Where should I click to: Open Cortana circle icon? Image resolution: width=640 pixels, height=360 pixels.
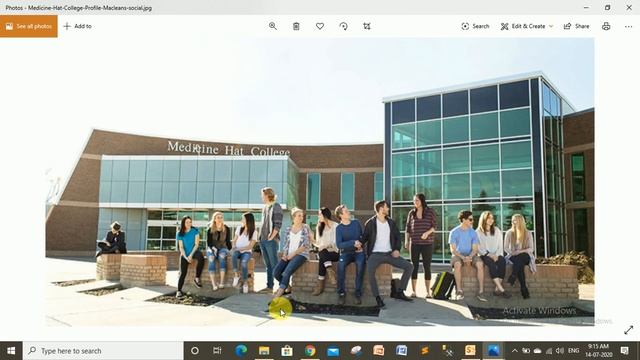(x=195, y=351)
